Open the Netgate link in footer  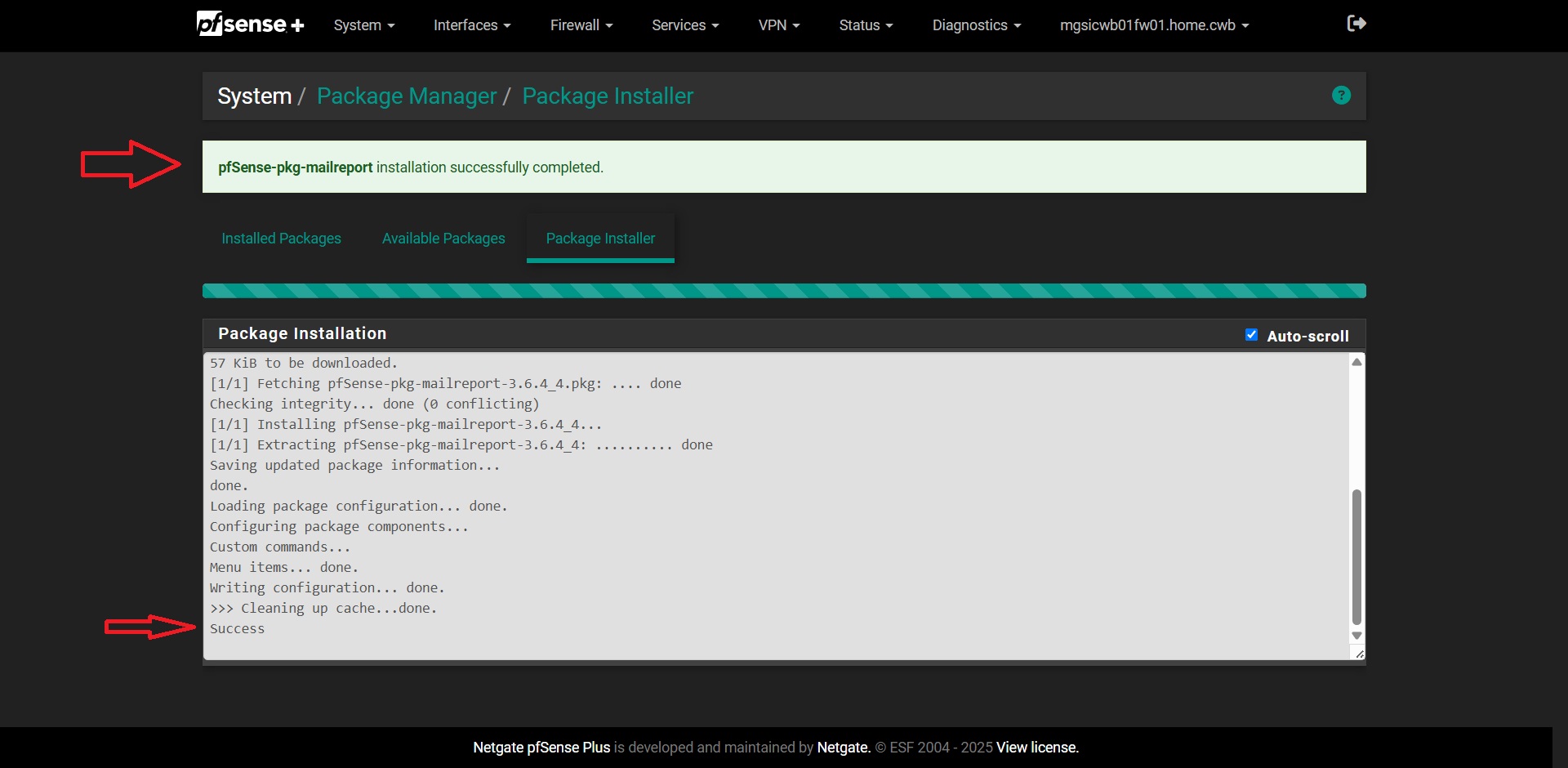pyautogui.click(x=844, y=748)
